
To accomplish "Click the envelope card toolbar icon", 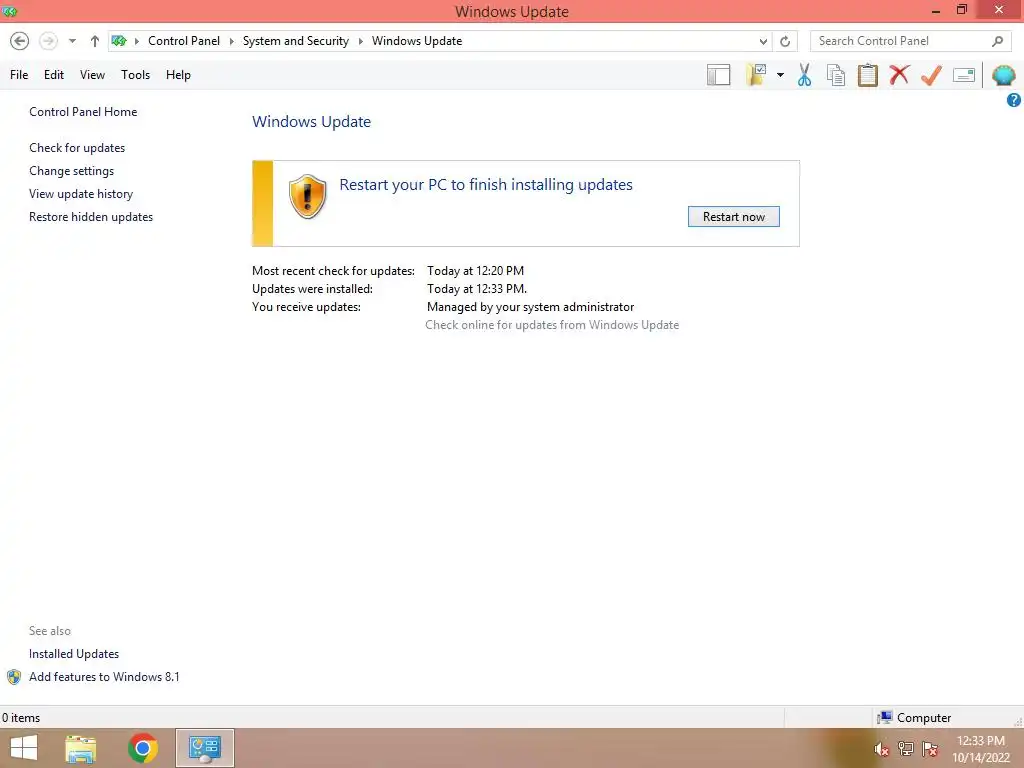I will [963, 75].
